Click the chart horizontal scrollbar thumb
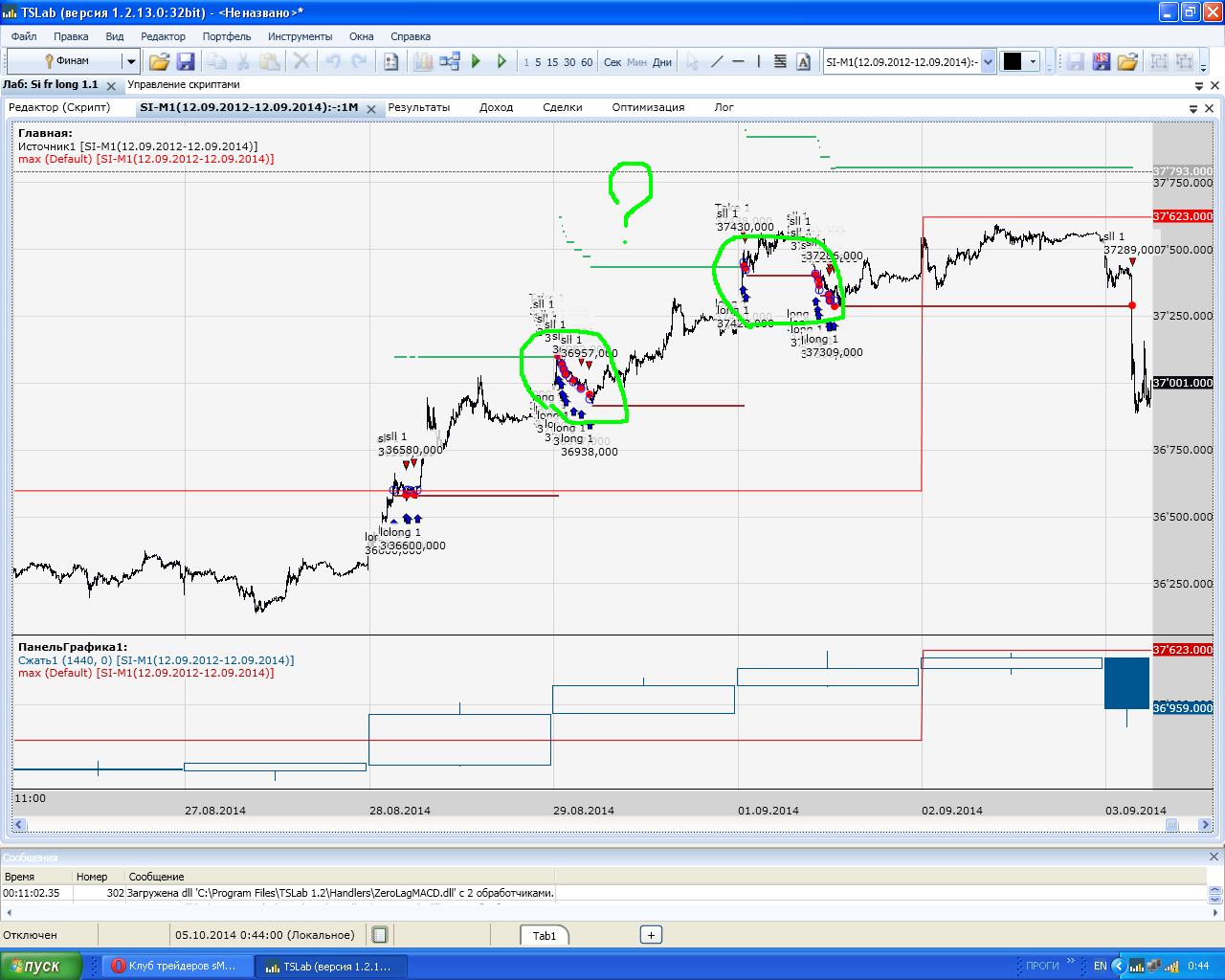1225x980 pixels. [1172, 825]
